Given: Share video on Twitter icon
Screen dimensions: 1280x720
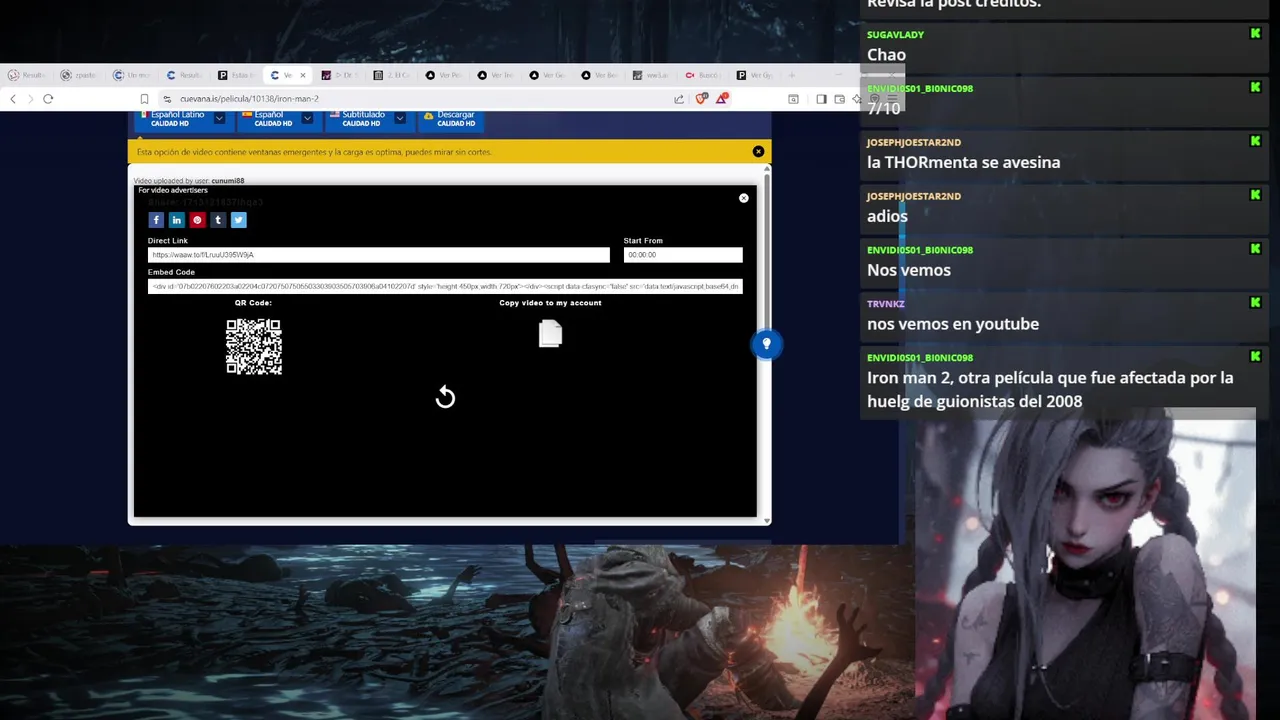Looking at the screenshot, I should [238, 220].
